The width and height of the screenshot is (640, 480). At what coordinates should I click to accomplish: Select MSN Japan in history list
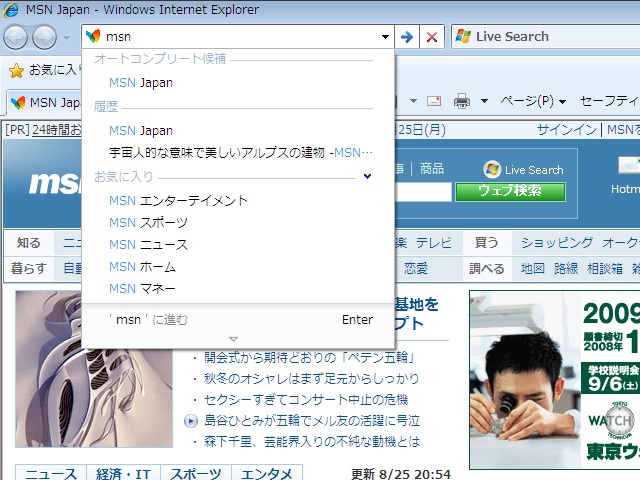click(141, 131)
